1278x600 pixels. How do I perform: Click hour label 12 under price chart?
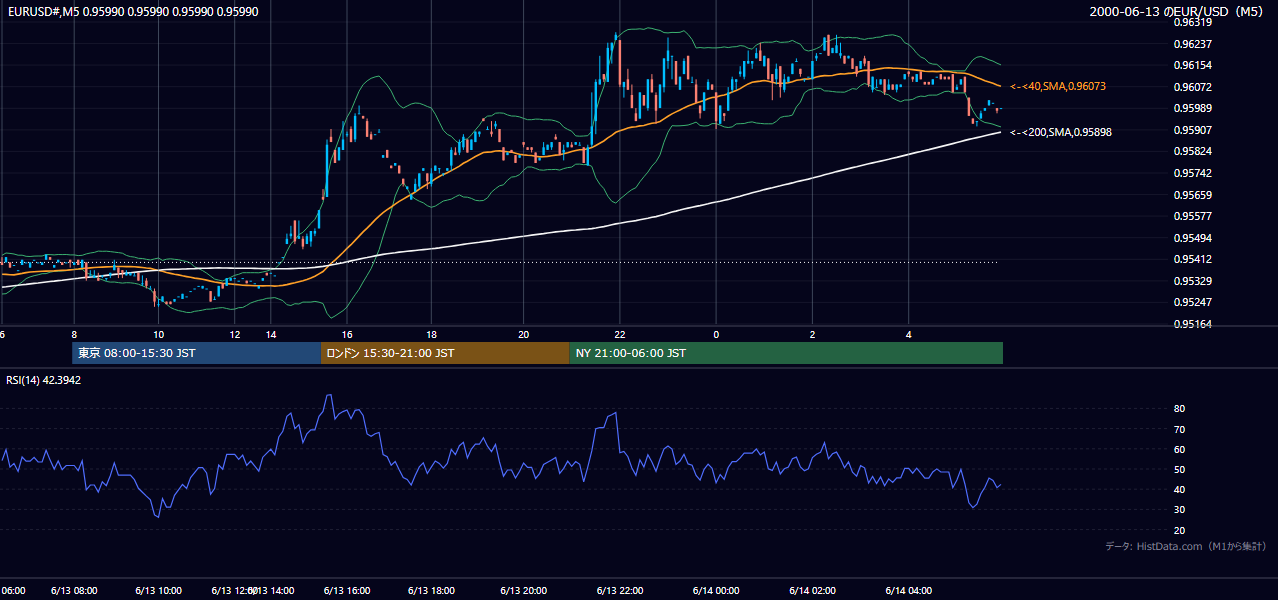[x=234, y=334]
